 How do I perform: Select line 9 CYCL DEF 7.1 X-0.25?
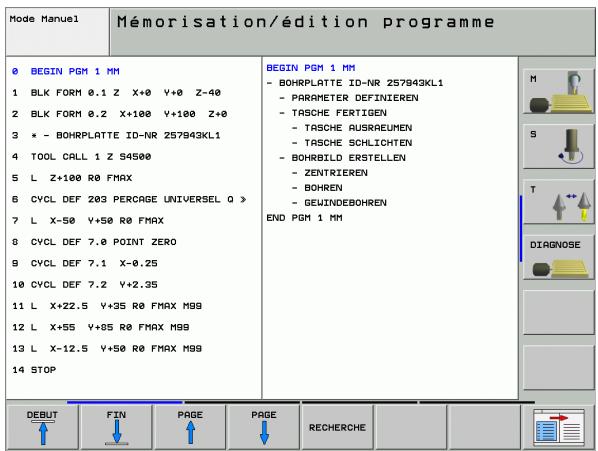pos(85,263)
